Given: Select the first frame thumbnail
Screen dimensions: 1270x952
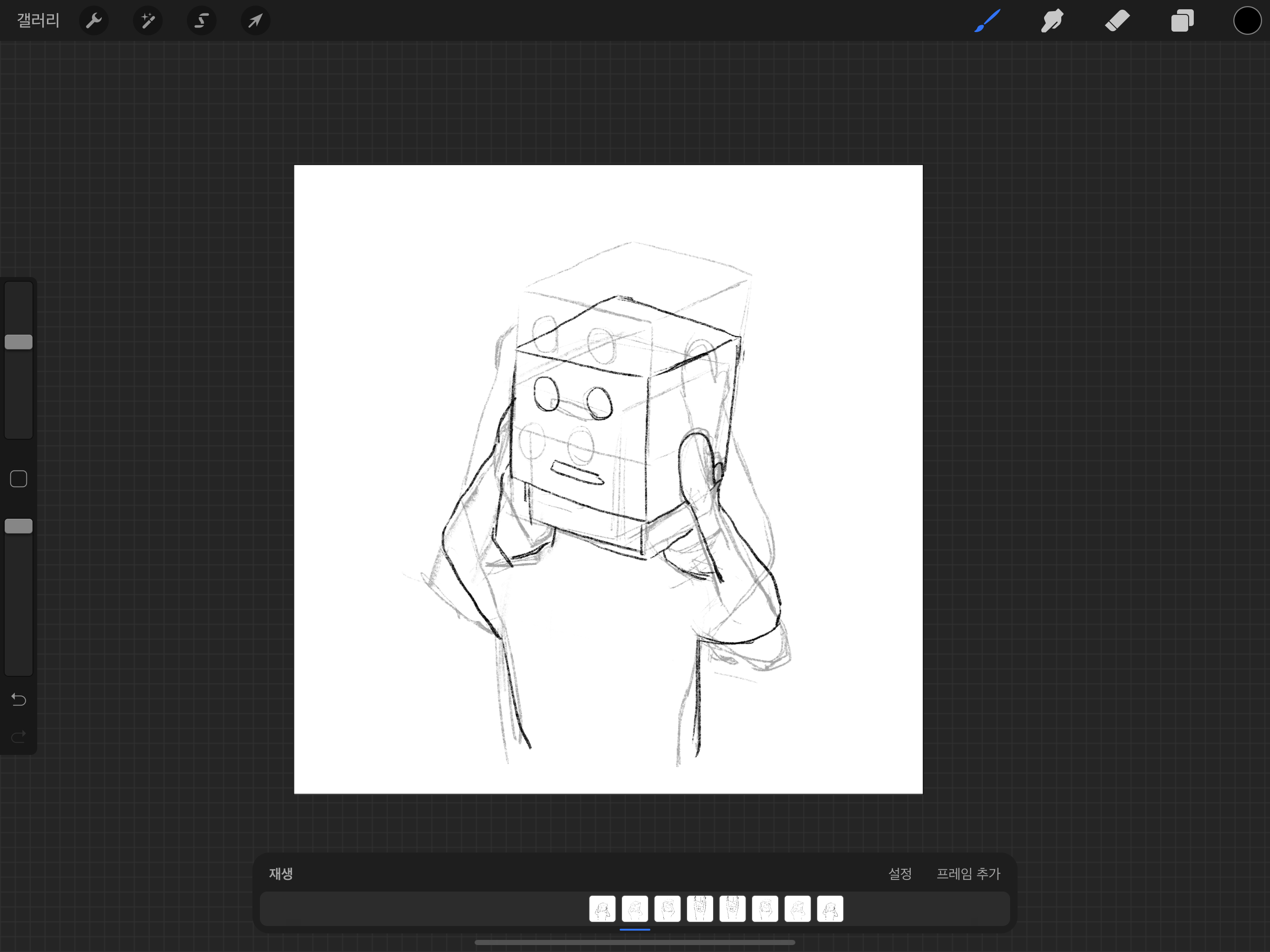Looking at the screenshot, I should (x=602, y=909).
